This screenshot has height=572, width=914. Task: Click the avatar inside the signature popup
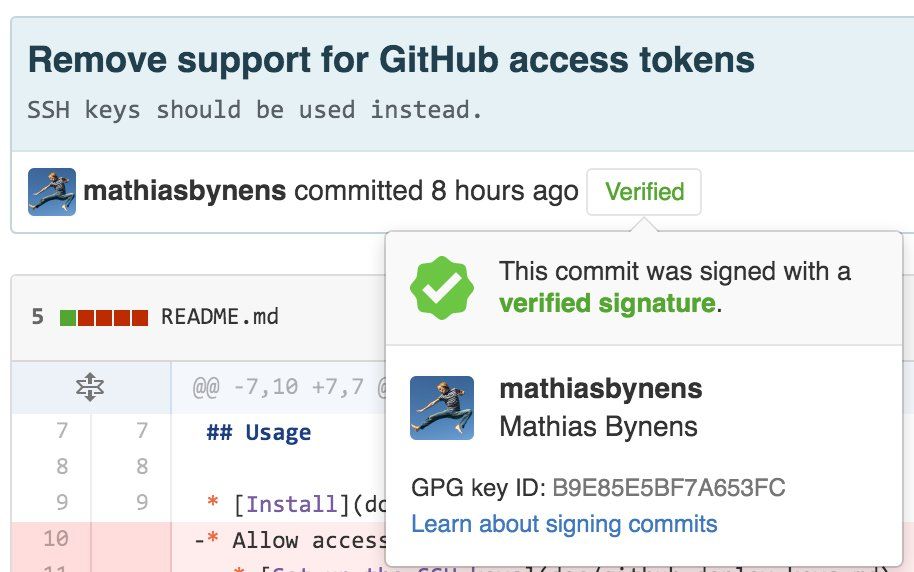[442, 408]
